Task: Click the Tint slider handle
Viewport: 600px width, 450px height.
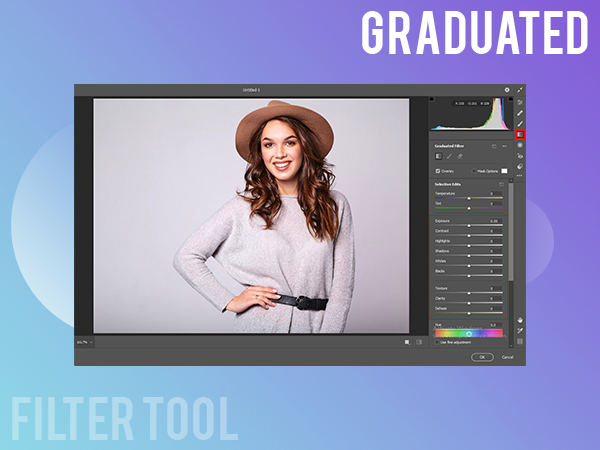Action: tap(469, 209)
